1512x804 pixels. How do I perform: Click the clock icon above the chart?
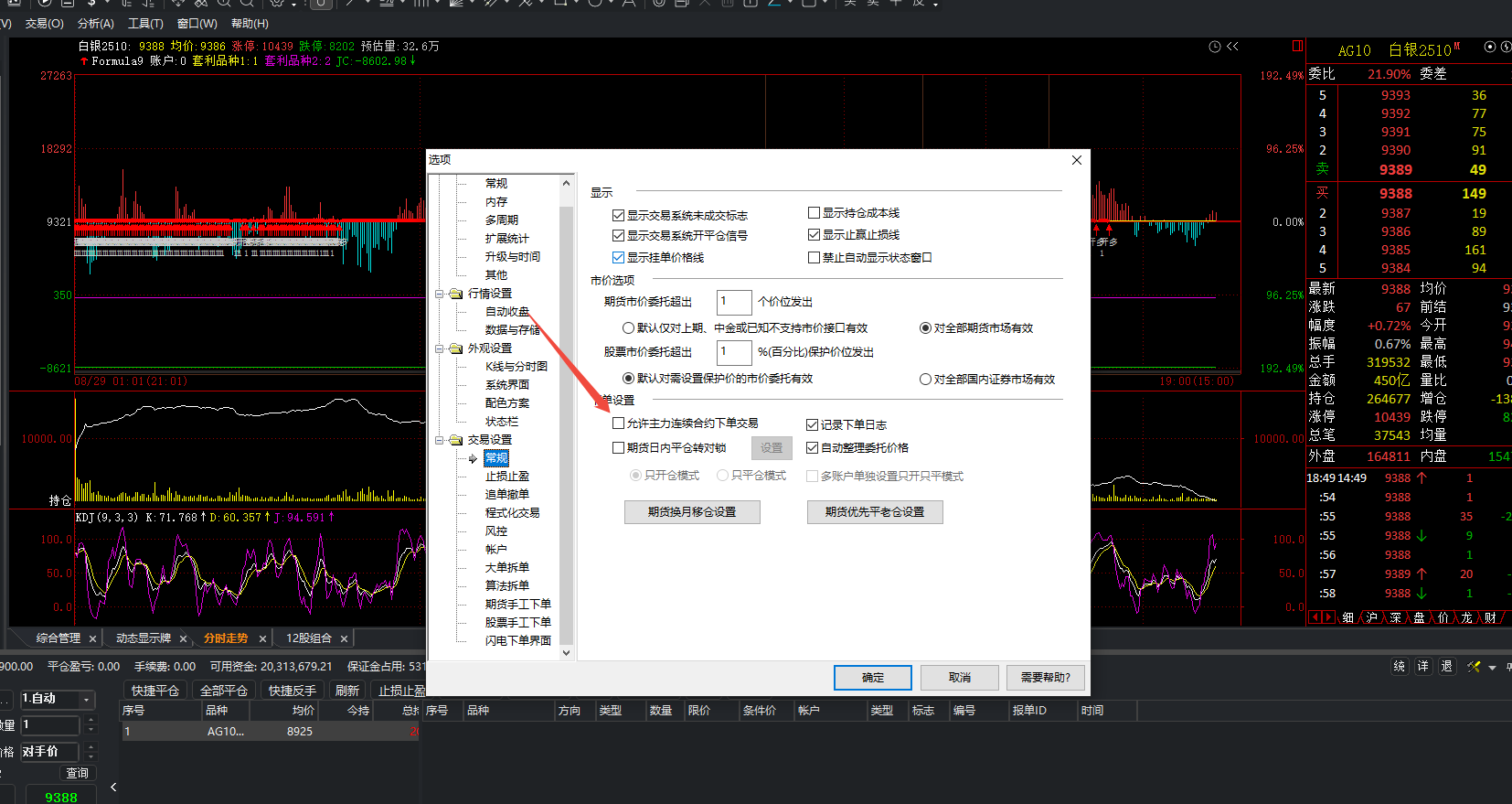tap(1215, 47)
